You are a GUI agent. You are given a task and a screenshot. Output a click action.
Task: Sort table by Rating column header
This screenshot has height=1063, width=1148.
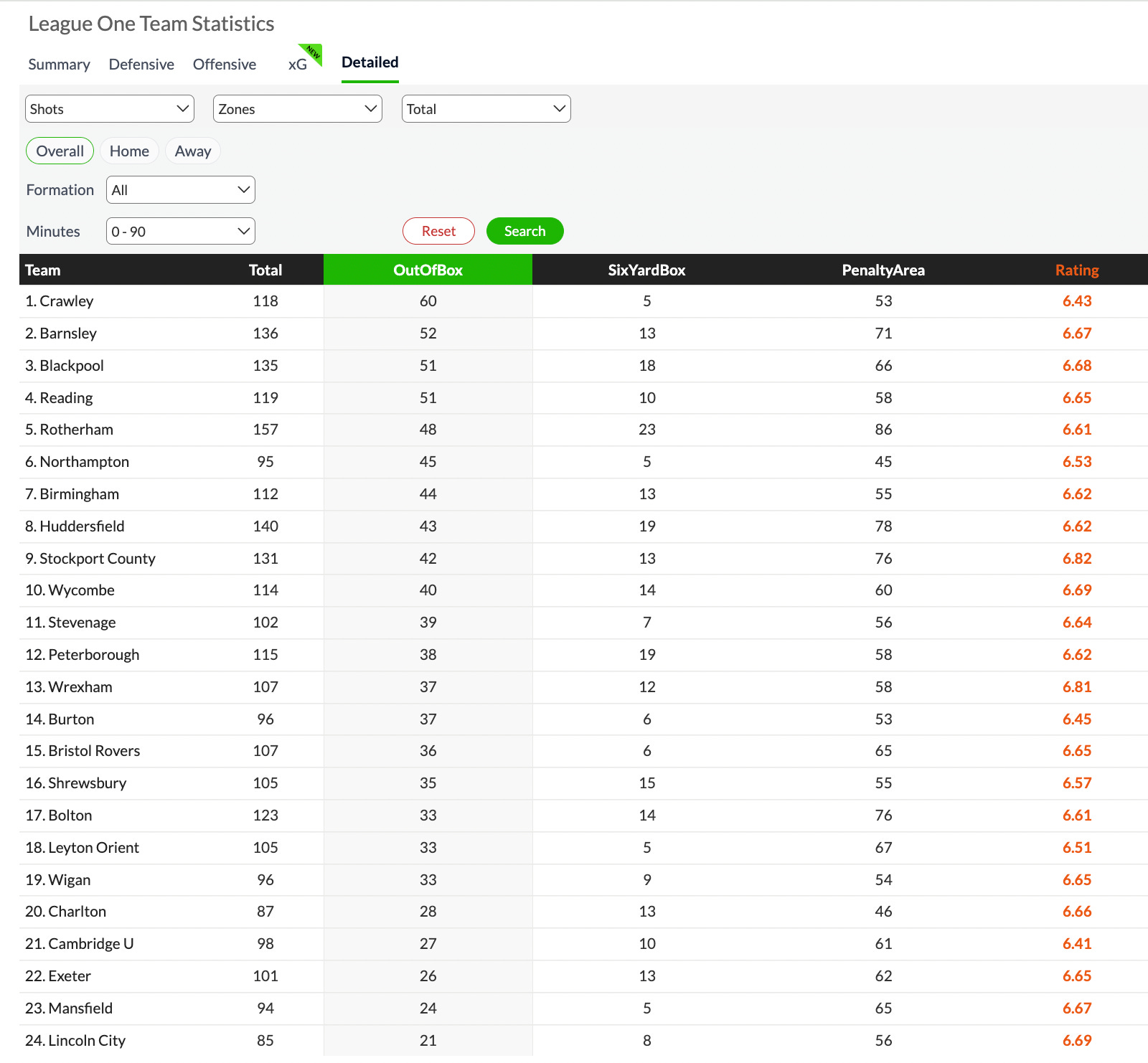coord(1077,270)
